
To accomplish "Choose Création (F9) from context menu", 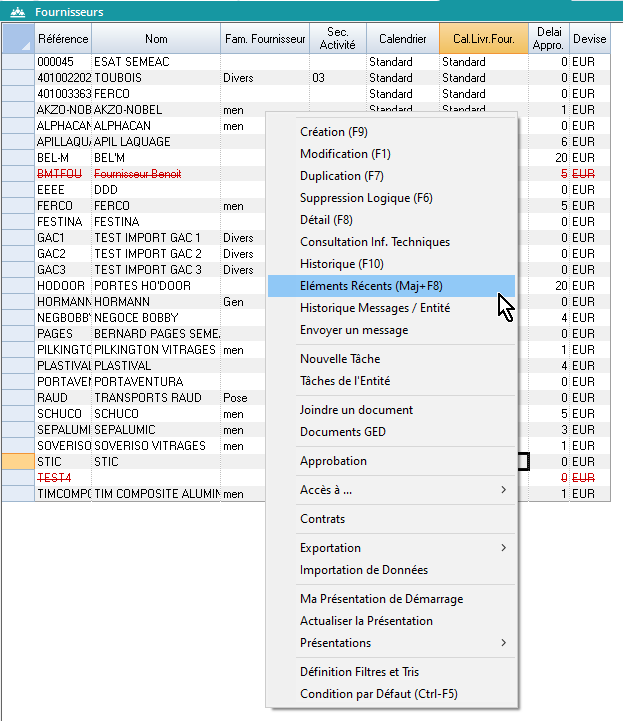I will pos(335,132).
